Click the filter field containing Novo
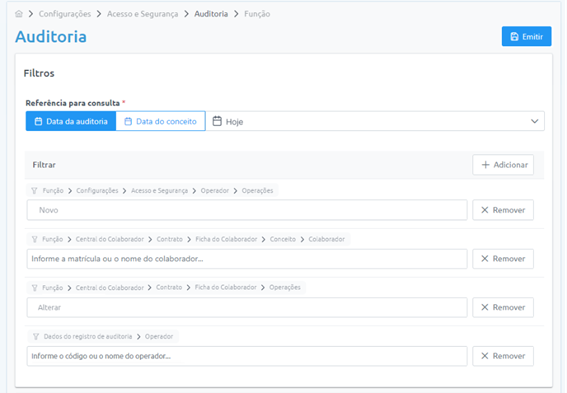The height and width of the screenshot is (393, 567). 247,210
